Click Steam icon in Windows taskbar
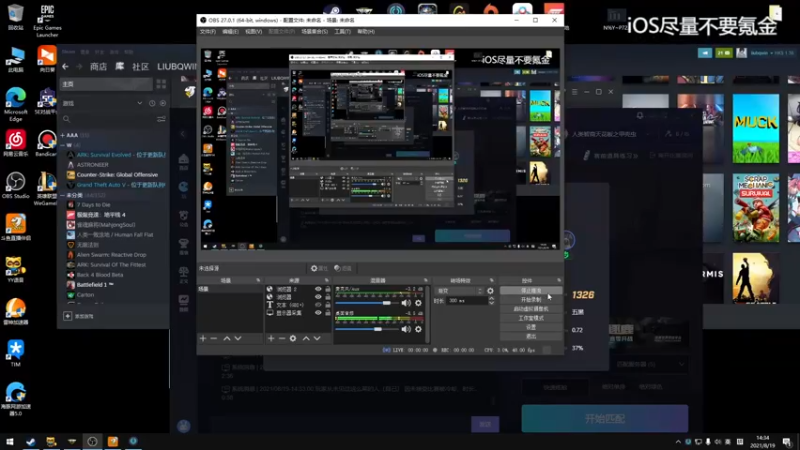 pos(31,441)
